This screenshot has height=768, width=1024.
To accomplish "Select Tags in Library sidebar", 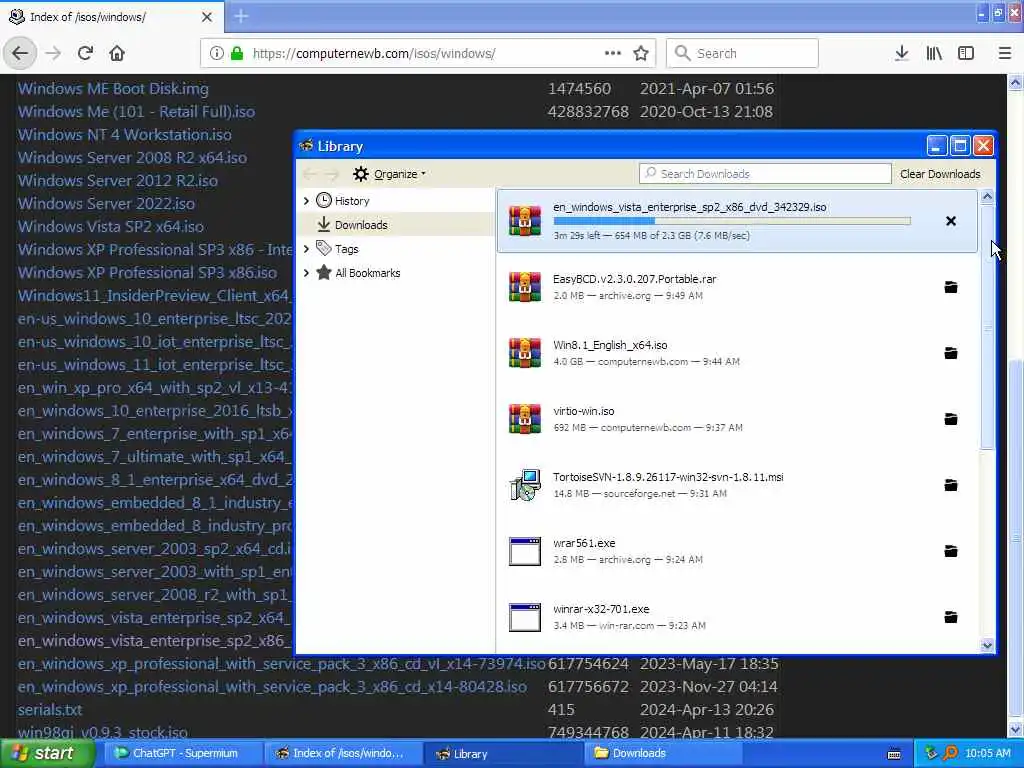I will pos(346,249).
